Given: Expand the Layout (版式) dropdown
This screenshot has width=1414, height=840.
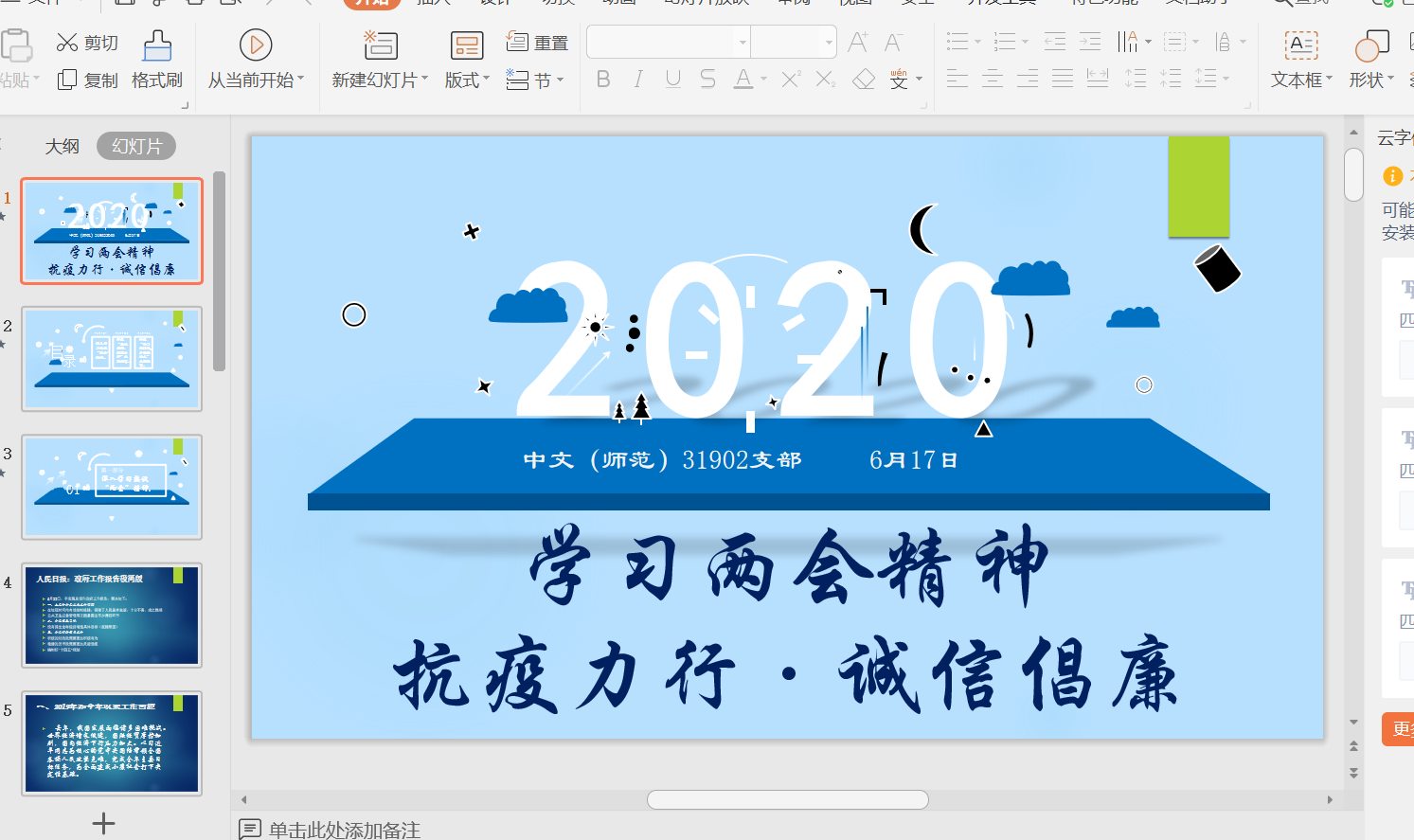Looking at the screenshot, I should tap(467, 80).
